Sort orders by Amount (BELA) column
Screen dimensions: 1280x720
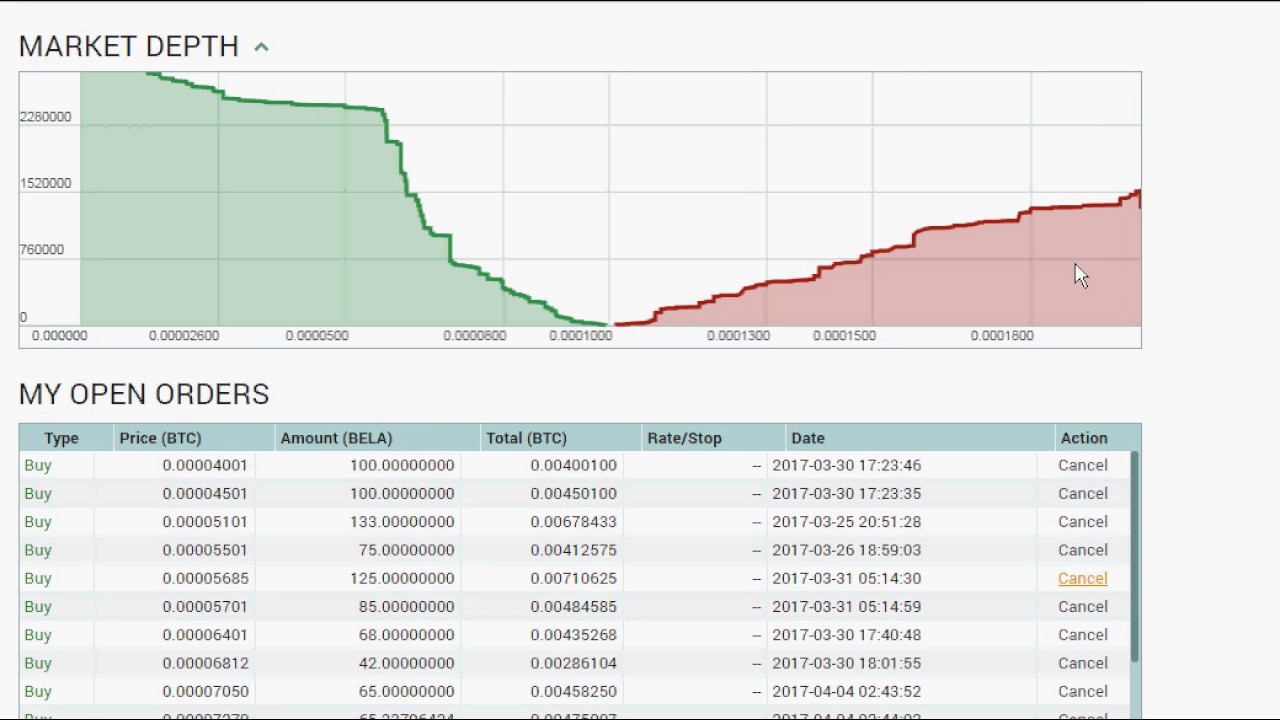click(336, 438)
